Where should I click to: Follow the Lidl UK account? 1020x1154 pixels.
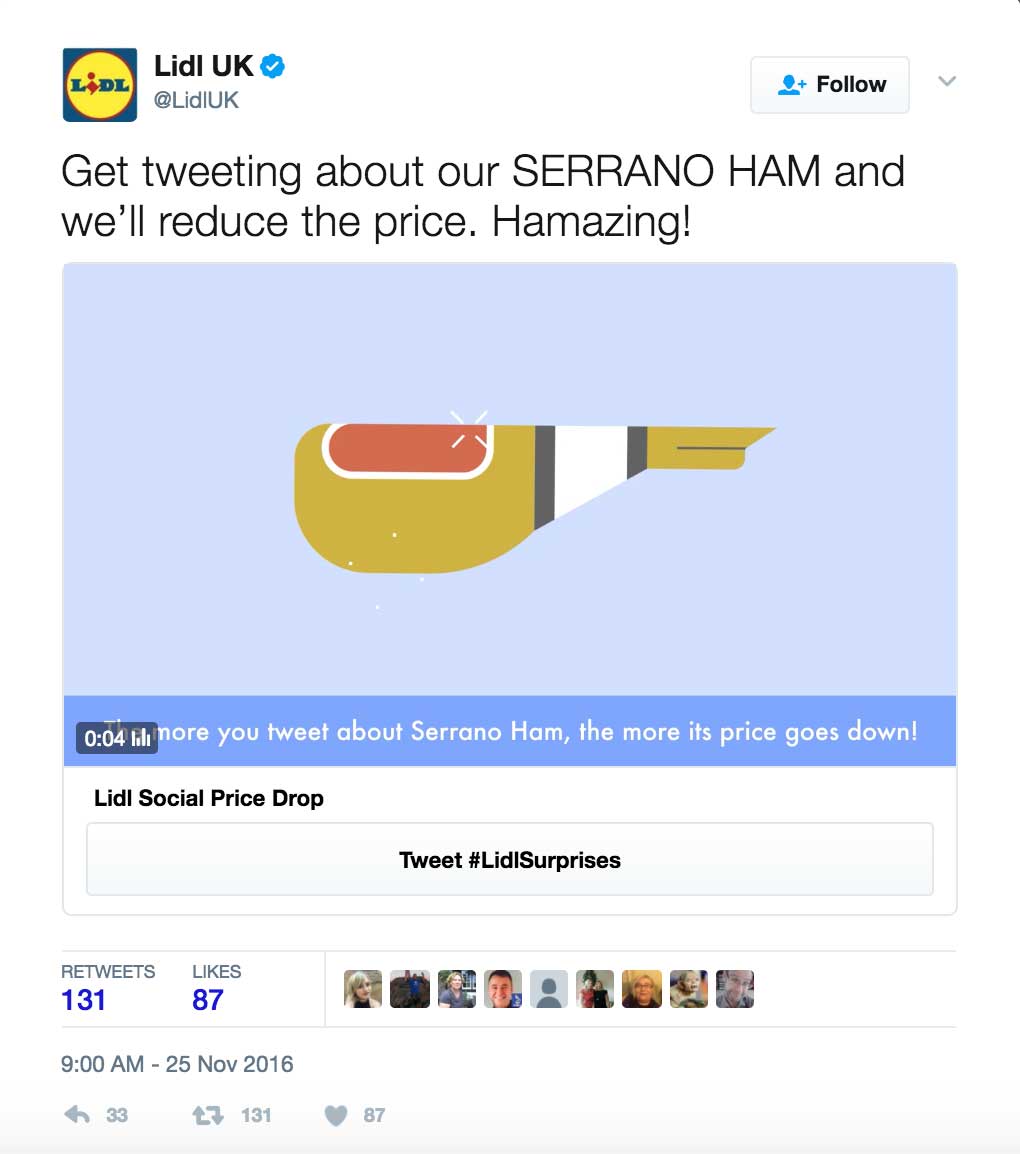[830, 85]
